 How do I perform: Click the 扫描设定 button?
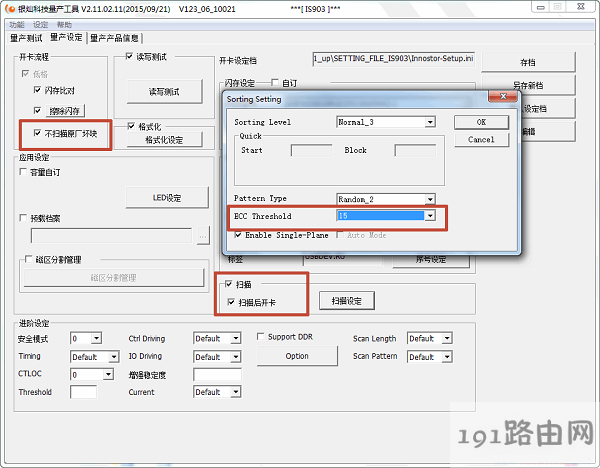tap(346, 301)
